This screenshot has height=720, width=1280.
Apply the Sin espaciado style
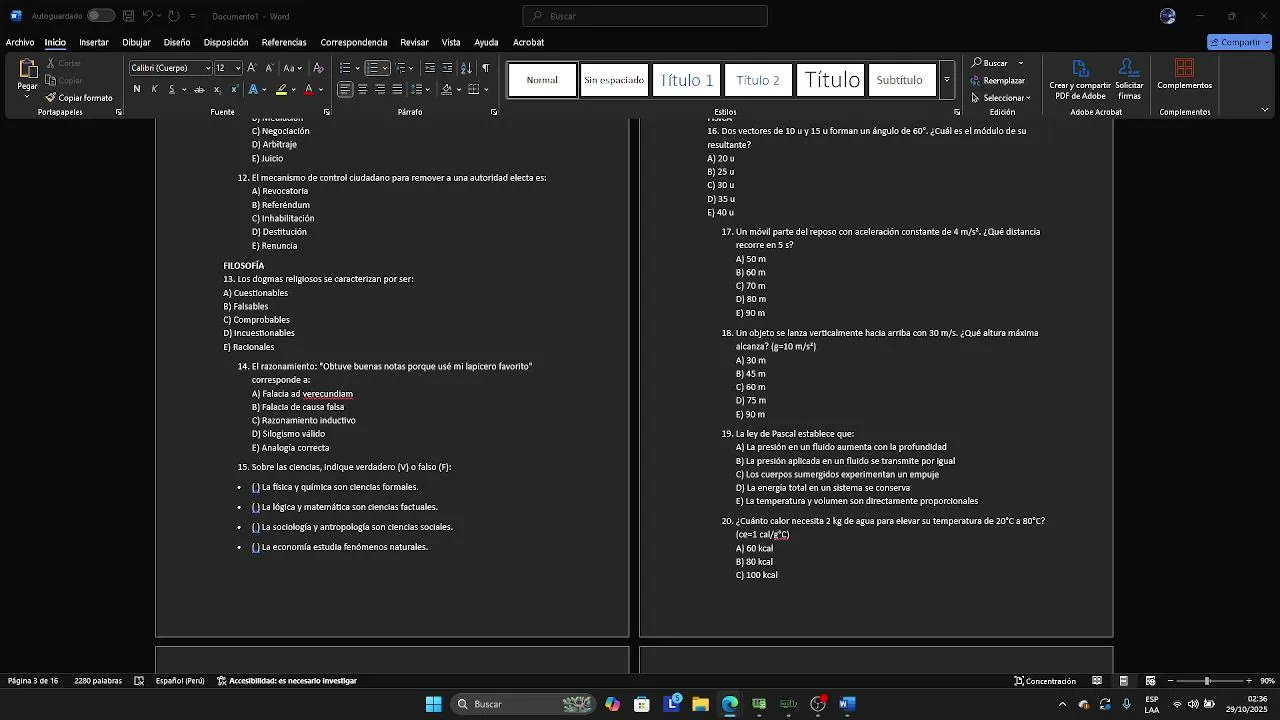pyautogui.click(x=614, y=80)
